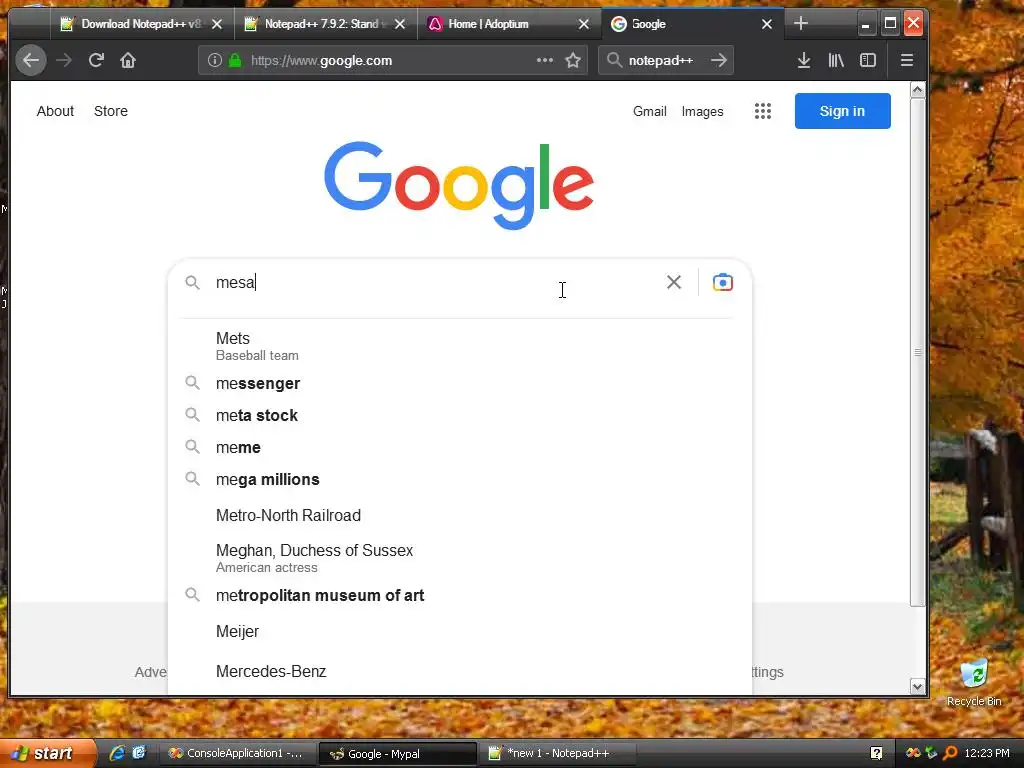Open the downloads arrow icon
1024x768 pixels.
(804, 61)
